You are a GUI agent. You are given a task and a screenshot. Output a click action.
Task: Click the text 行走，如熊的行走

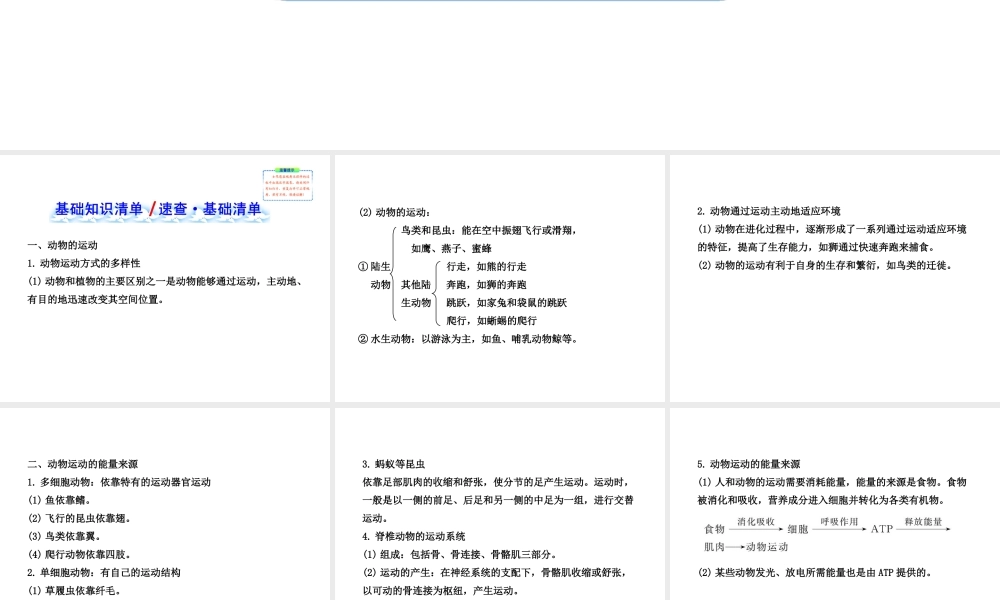(x=487, y=267)
